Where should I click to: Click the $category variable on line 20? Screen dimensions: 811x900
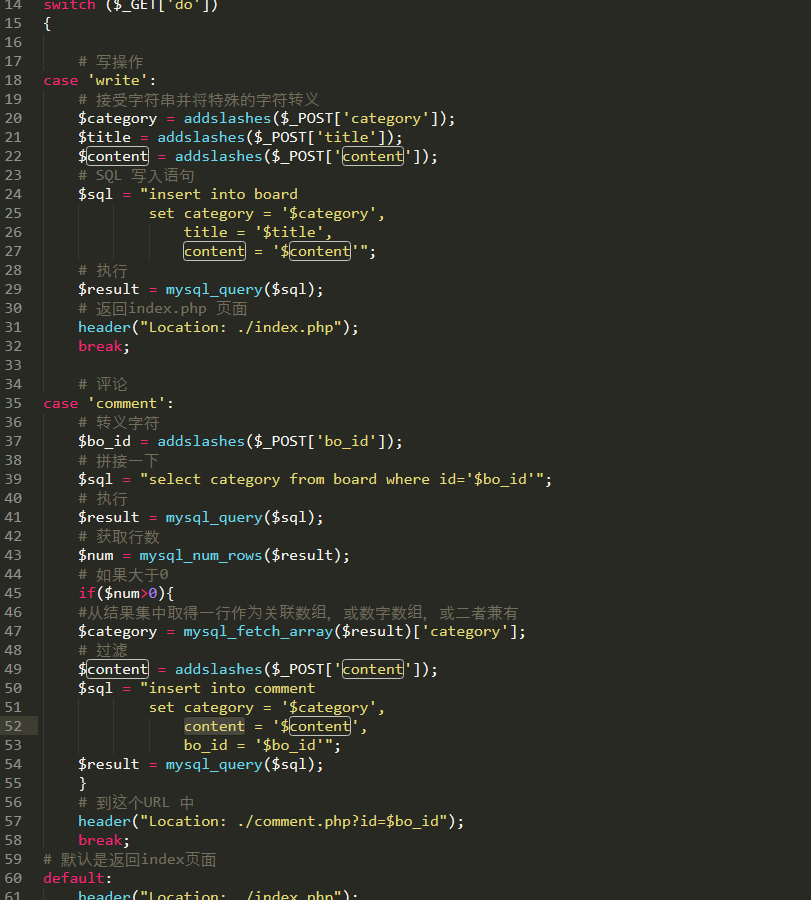(x=118, y=118)
